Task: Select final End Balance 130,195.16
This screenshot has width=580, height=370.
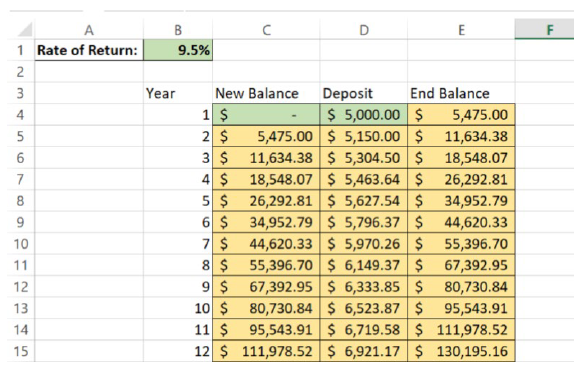Action: tap(461, 351)
